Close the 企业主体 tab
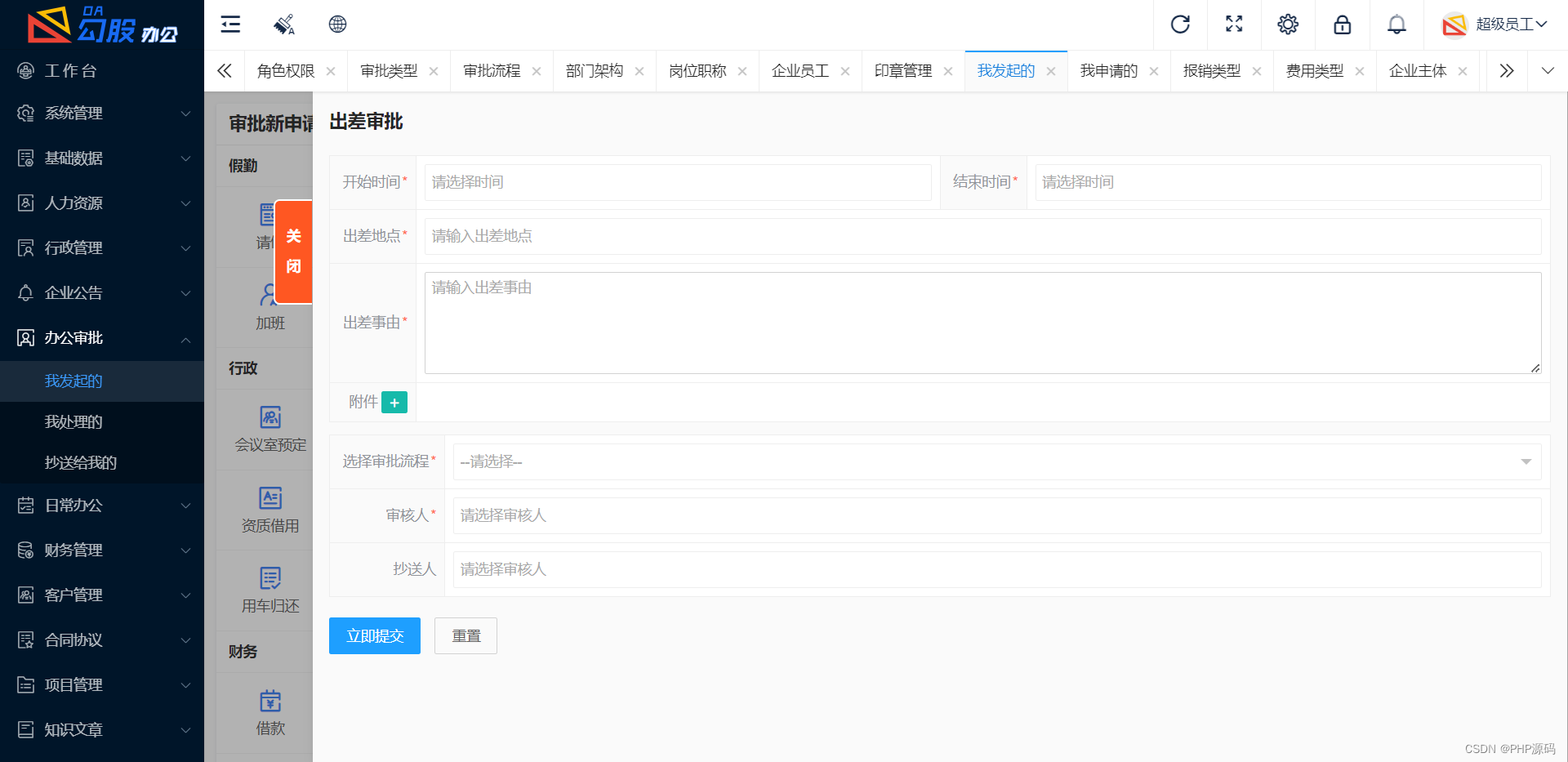The image size is (1568, 762). pyautogui.click(x=1463, y=71)
